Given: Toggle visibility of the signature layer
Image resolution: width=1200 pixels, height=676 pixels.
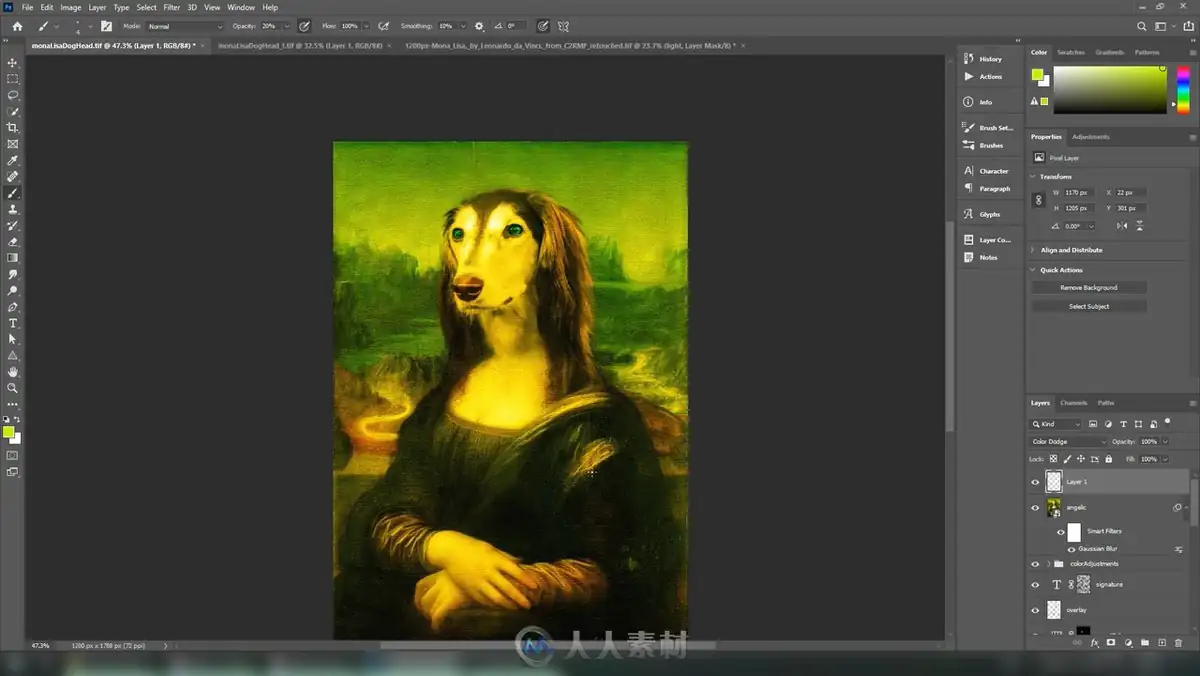Looking at the screenshot, I should tap(1035, 585).
